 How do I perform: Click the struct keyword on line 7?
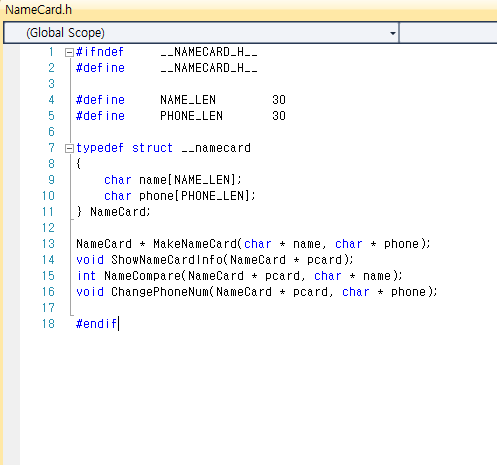click(x=152, y=148)
